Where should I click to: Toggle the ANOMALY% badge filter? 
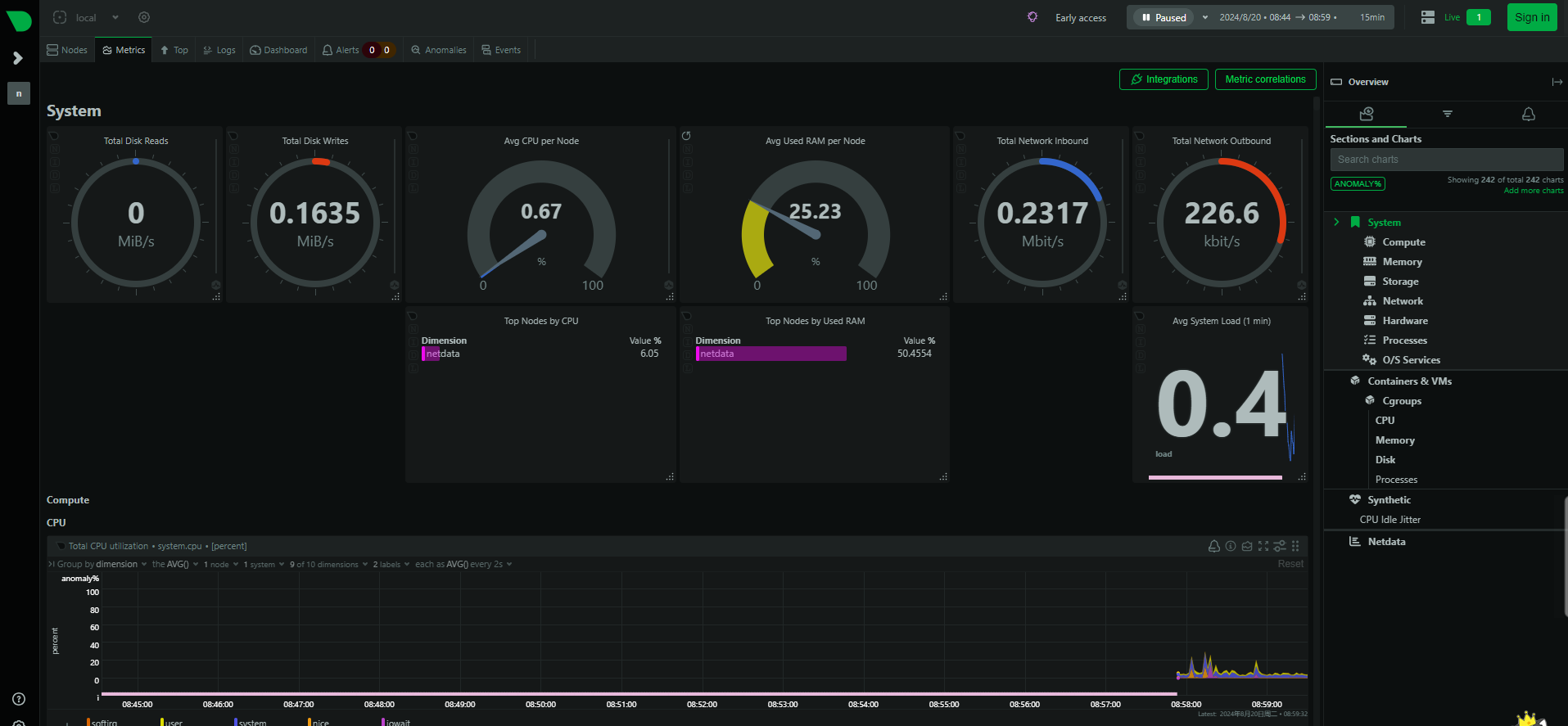click(1358, 183)
